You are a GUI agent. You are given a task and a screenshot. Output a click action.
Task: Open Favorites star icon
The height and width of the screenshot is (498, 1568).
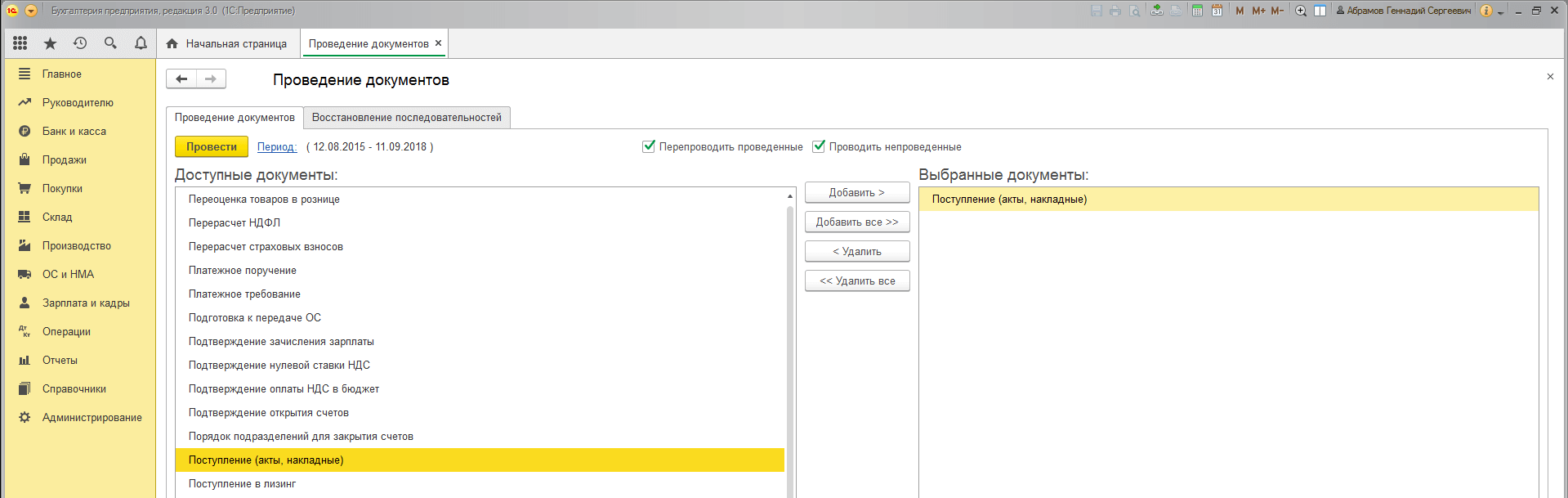(x=50, y=43)
